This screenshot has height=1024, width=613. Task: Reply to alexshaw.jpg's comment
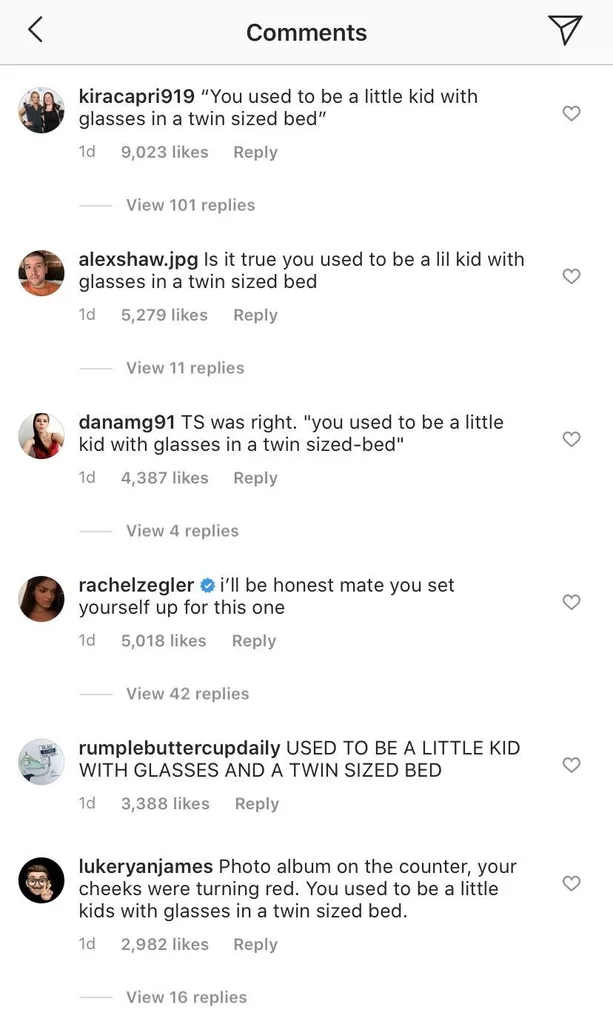pos(255,314)
